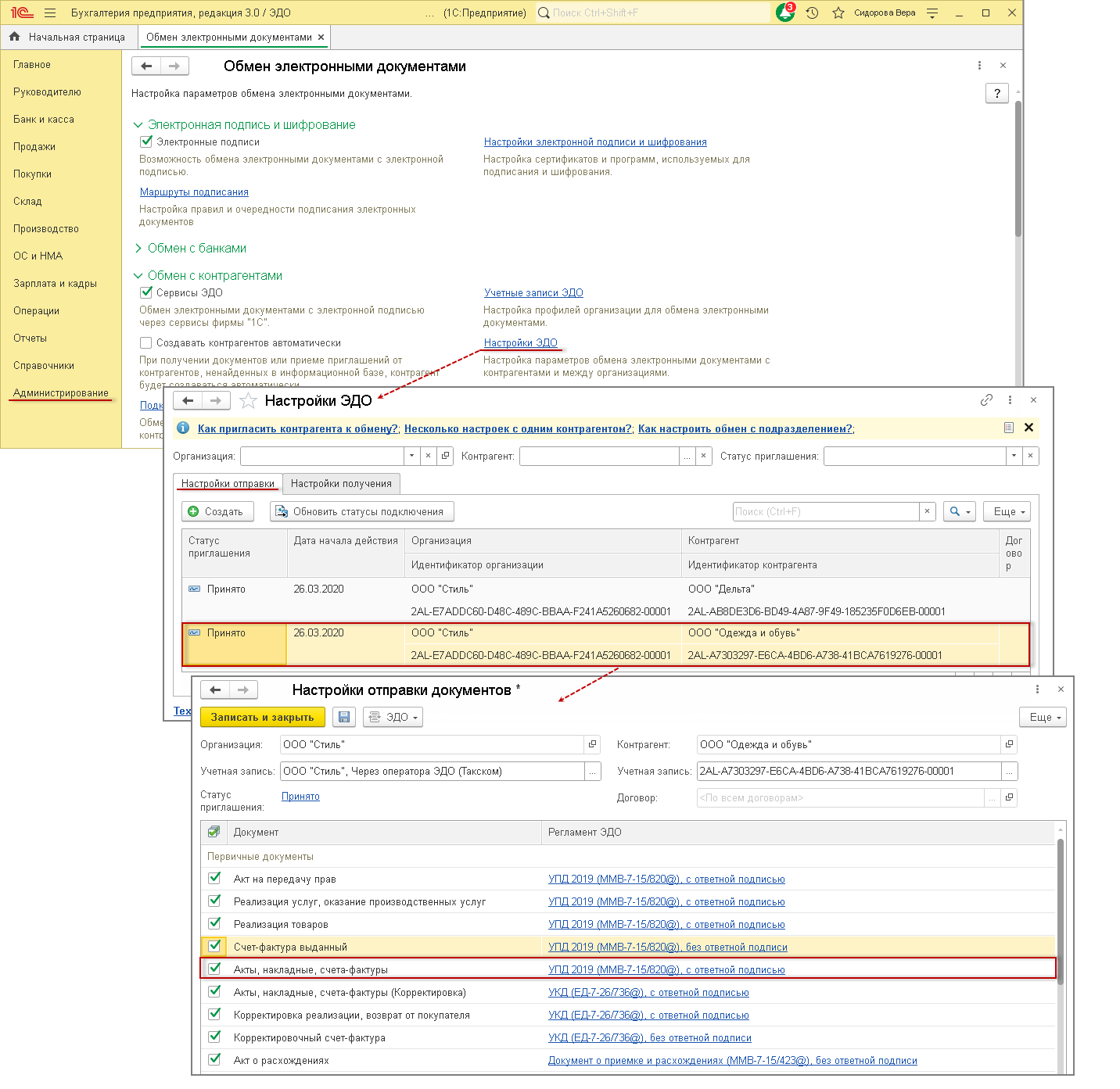Screen dimensions: 1120x1089
Task: Open help question mark button
Action: point(996,93)
